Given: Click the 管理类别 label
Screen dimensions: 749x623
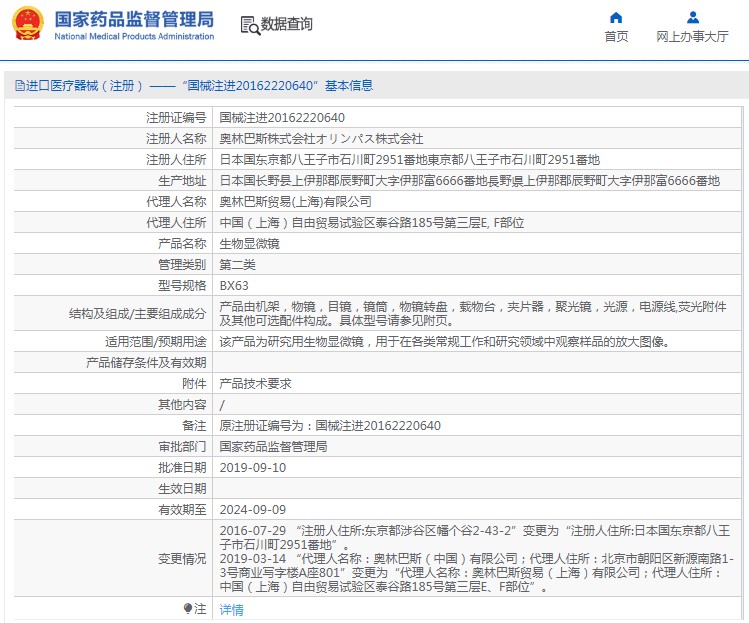Looking at the screenshot, I should [182, 265].
